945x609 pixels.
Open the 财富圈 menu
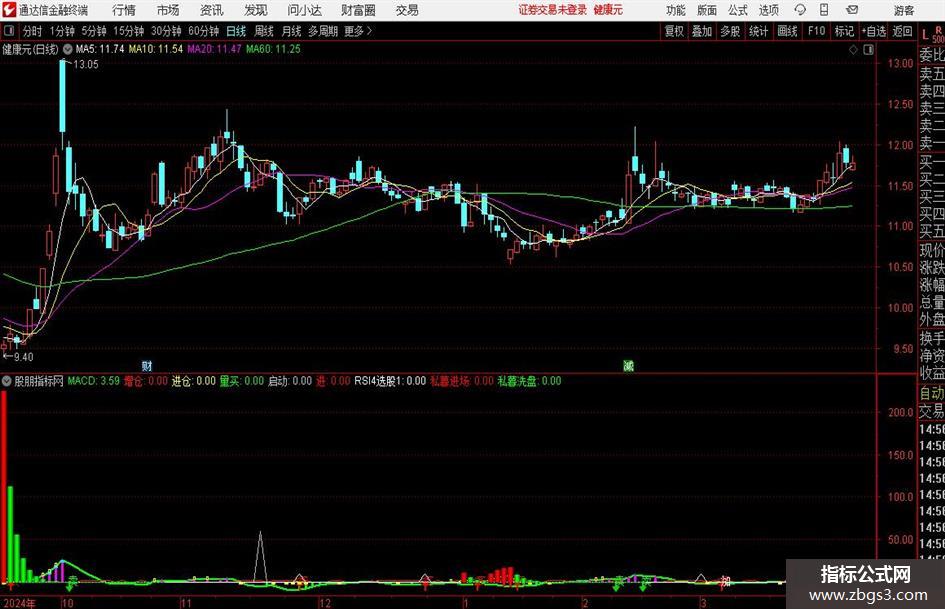[358, 10]
